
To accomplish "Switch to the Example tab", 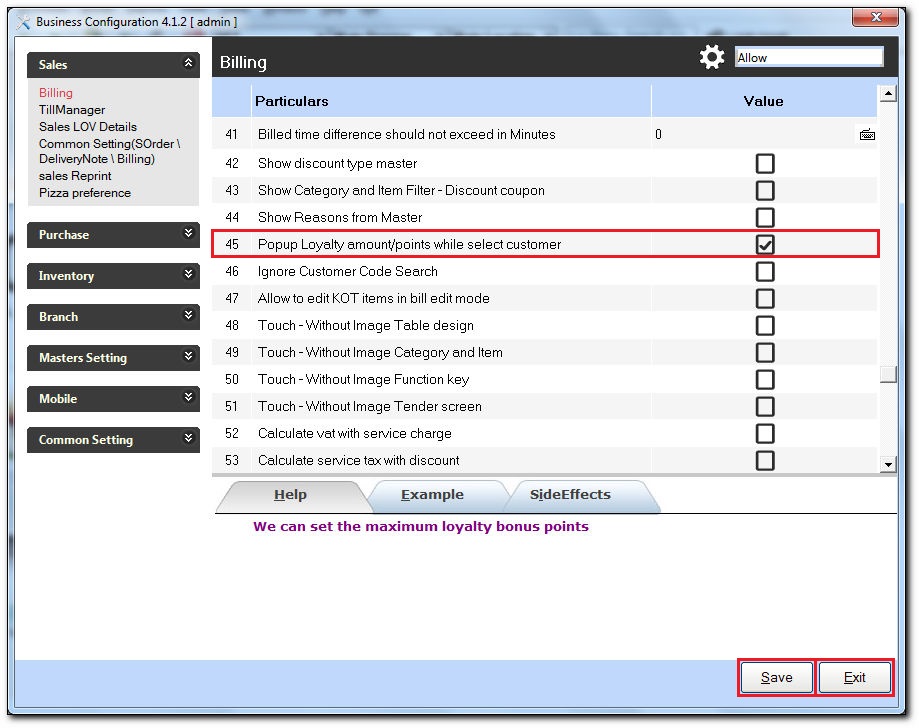I will pyautogui.click(x=433, y=495).
